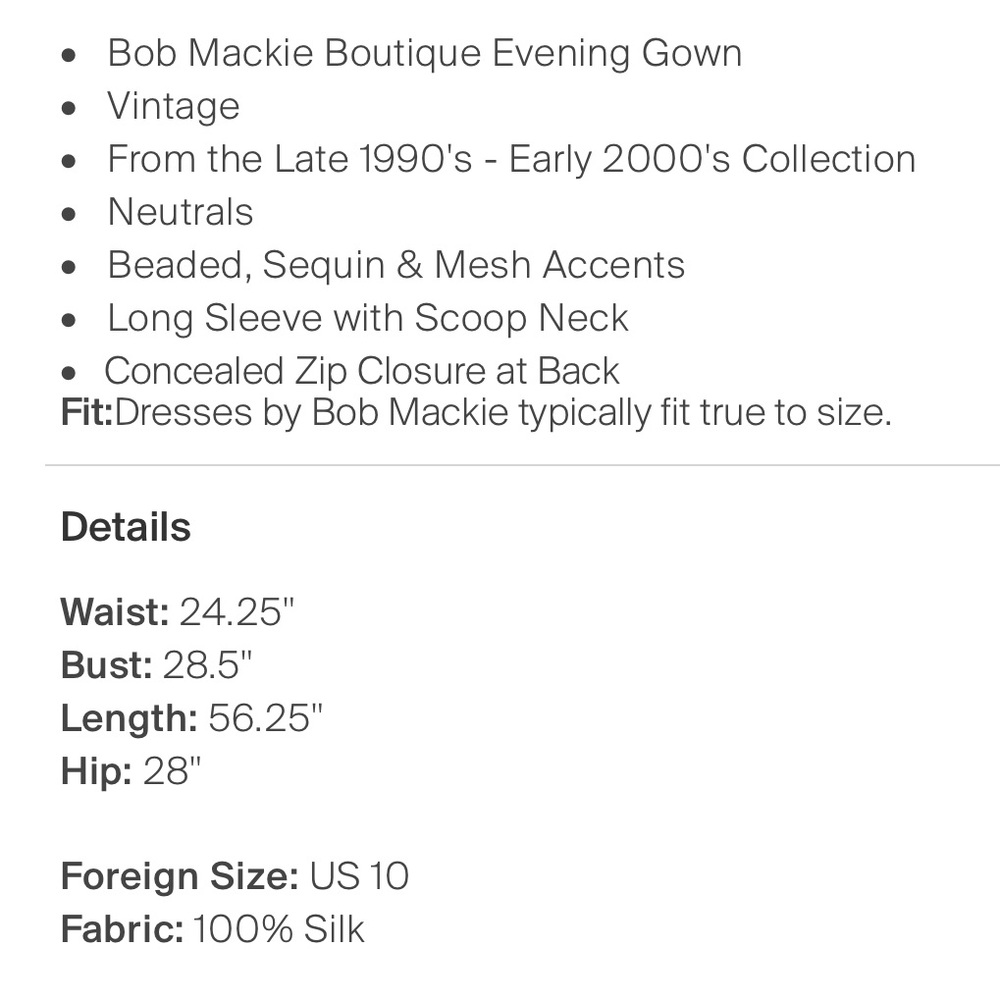The height and width of the screenshot is (1000, 1000).
Task: Select the bust value 28.5"
Action: (208, 665)
